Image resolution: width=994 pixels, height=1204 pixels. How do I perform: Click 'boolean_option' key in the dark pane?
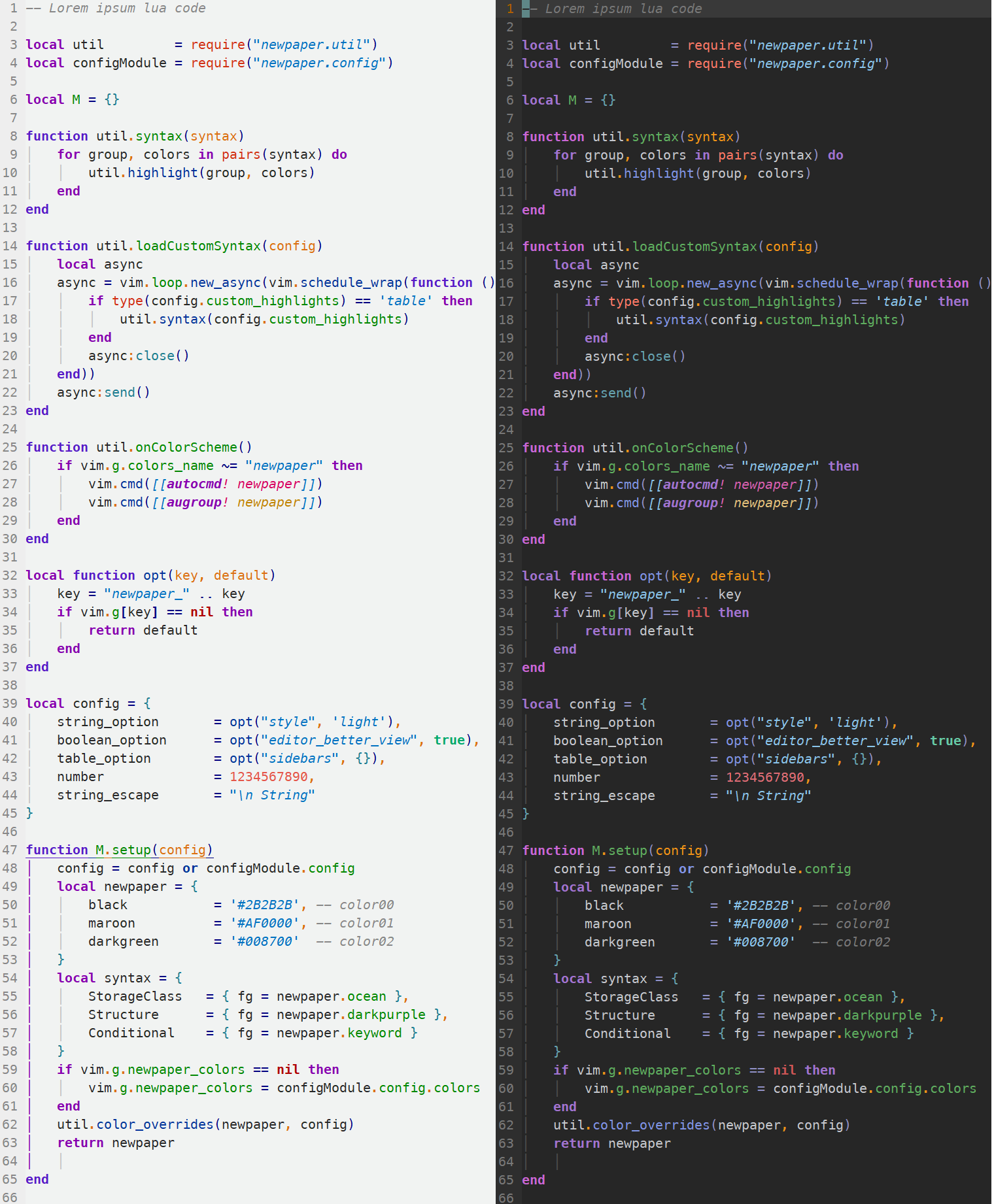point(608,741)
